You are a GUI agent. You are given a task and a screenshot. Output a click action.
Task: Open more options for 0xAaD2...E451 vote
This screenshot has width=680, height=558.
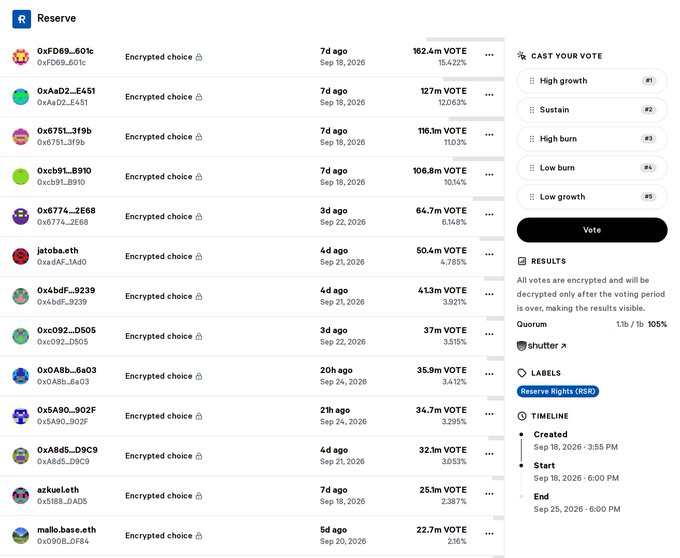pyautogui.click(x=489, y=95)
